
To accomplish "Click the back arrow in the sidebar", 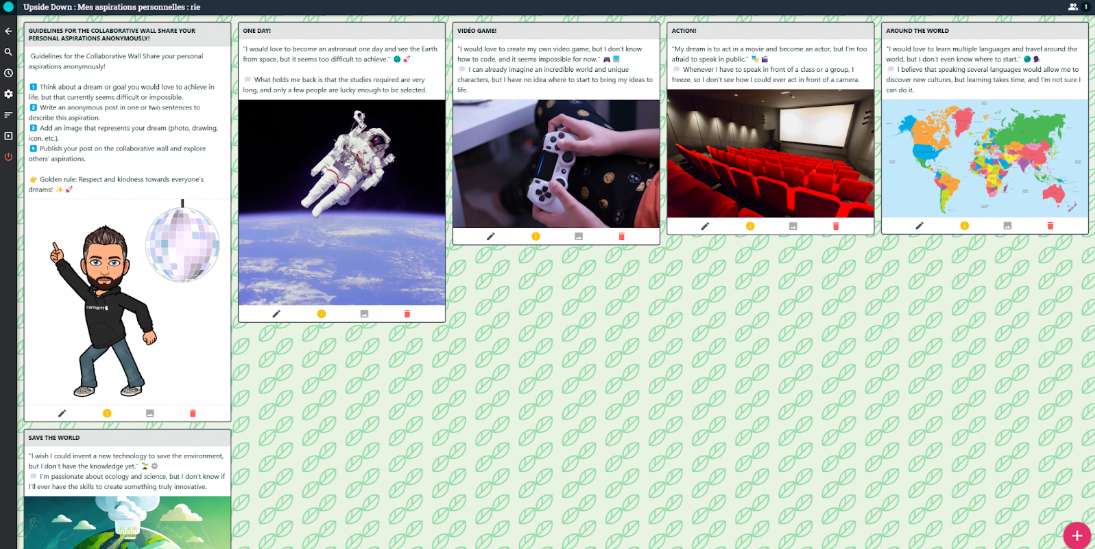I will click(x=8, y=31).
